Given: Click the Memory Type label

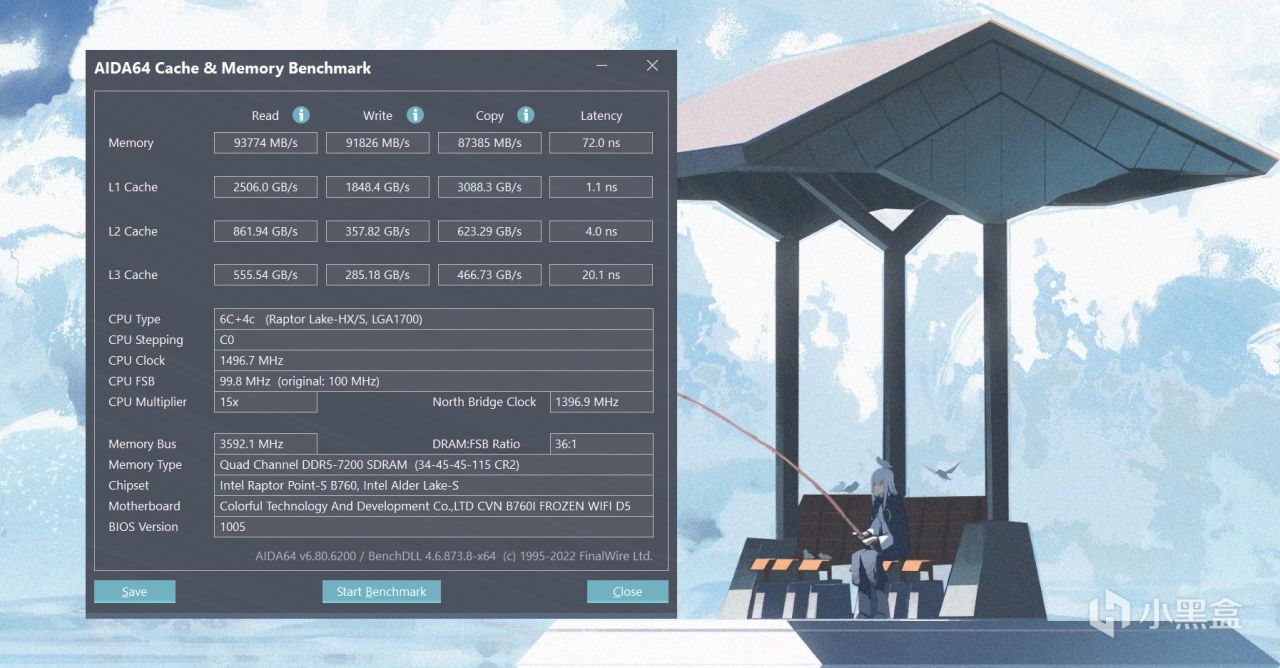Looking at the screenshot, I should (x=145, y=465).
